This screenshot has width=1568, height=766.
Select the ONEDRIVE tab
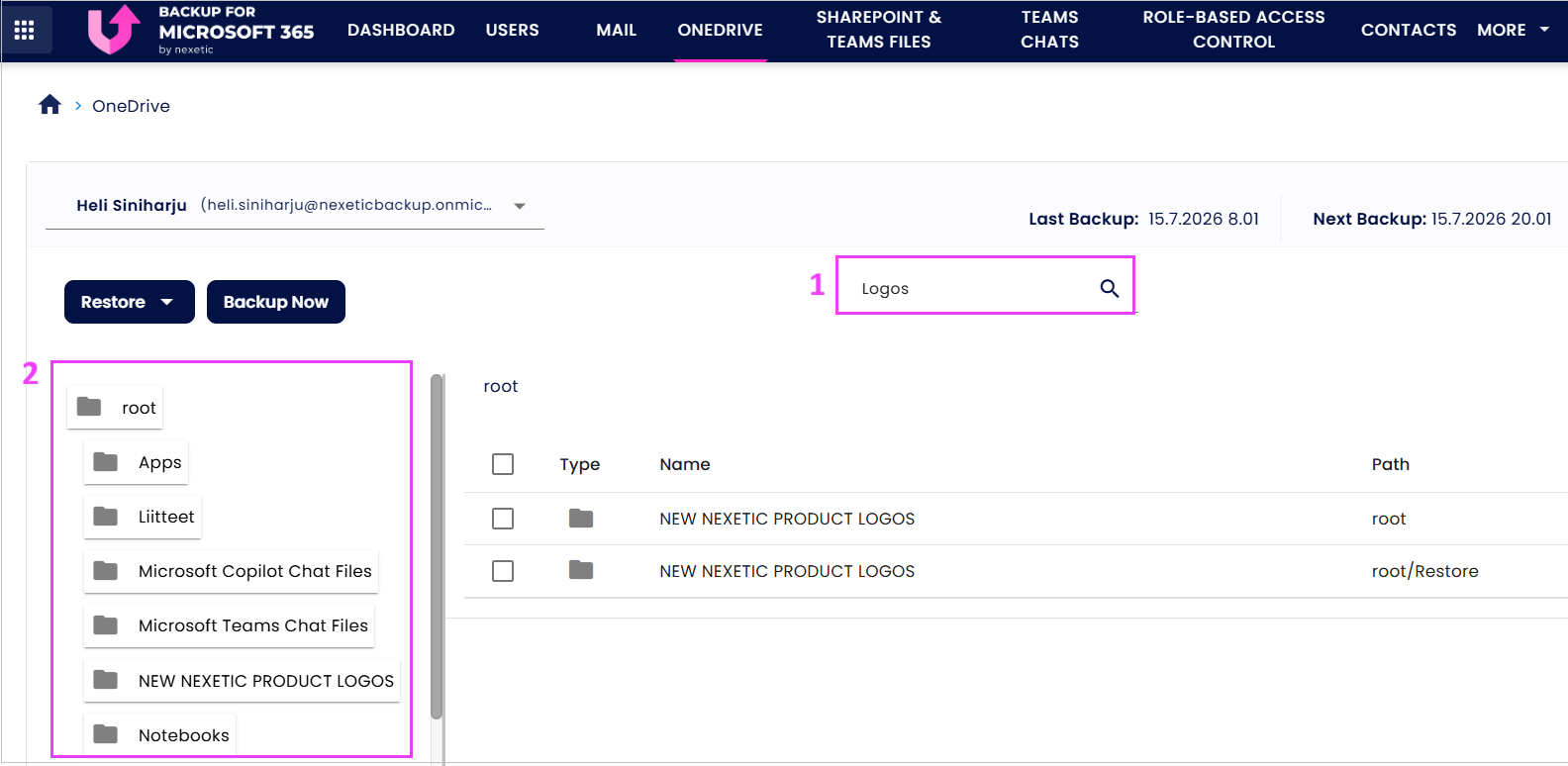click(720, 30)
